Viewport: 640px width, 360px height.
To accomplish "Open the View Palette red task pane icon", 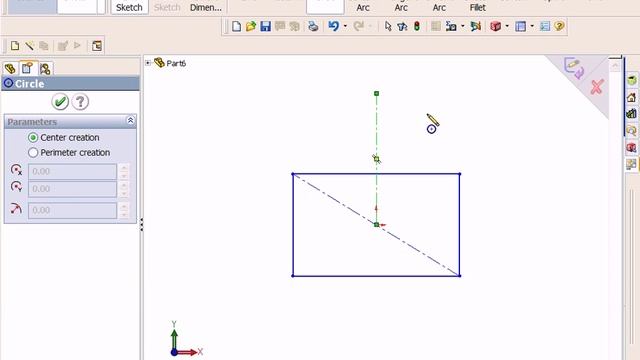I will (631, 147).
